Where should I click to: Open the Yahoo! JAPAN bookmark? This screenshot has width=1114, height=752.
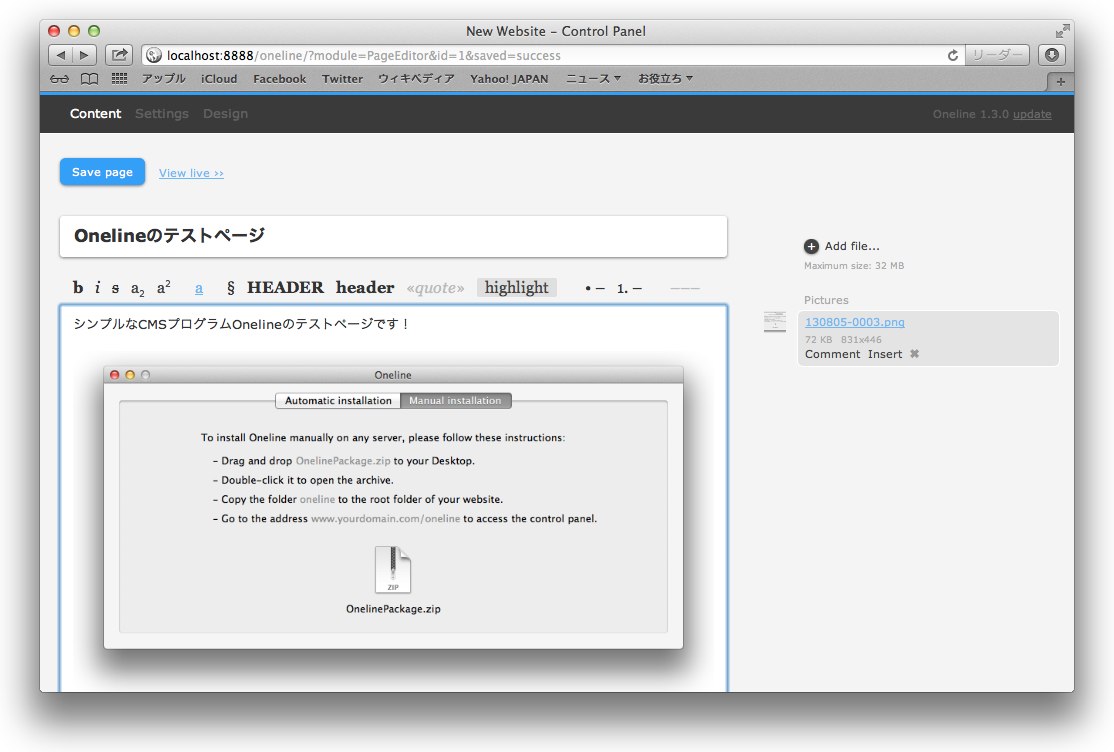[509, 78]
